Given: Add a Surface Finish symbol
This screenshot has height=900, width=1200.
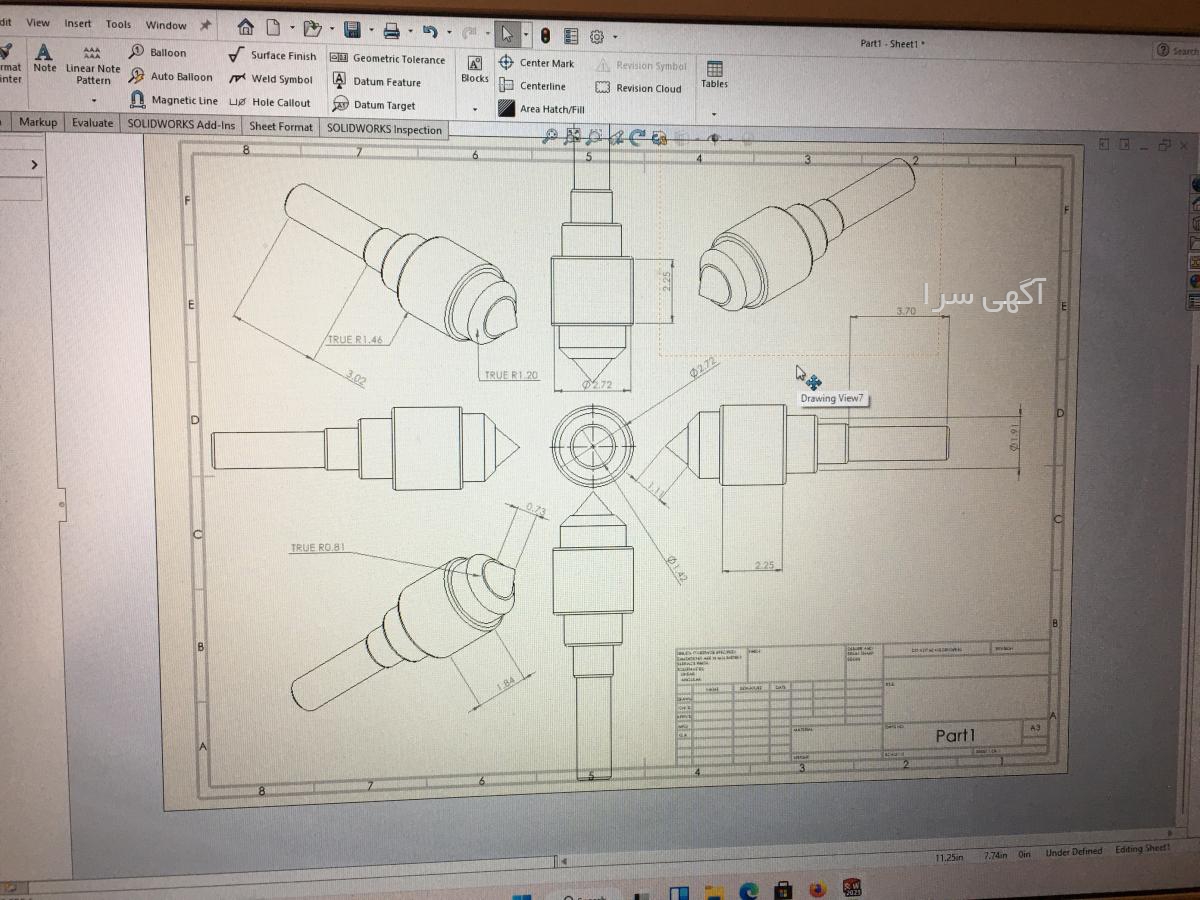Looking at the screenshot, I should [x=272, y=56].
